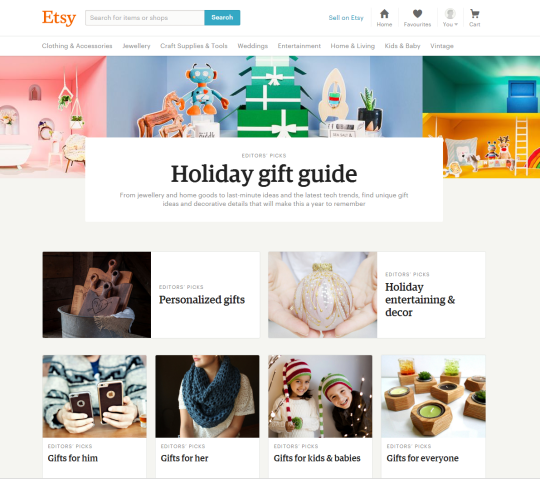The image size is (540, 479).
Task: Open Gifts for him phone cases image
Action: click(x=94, y=396)
